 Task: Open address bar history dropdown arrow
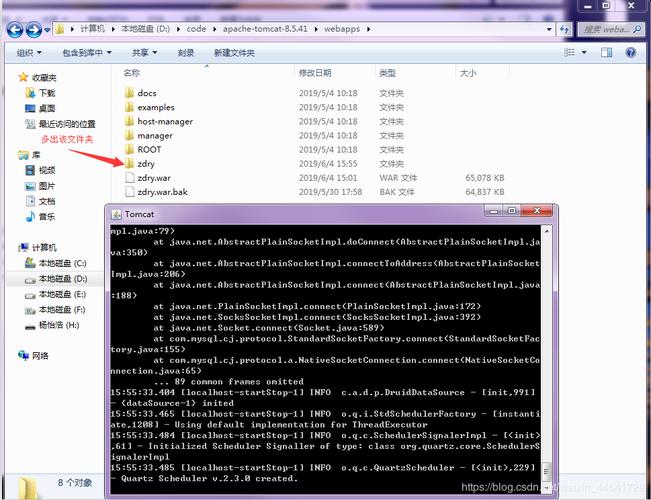pos(549,29)
